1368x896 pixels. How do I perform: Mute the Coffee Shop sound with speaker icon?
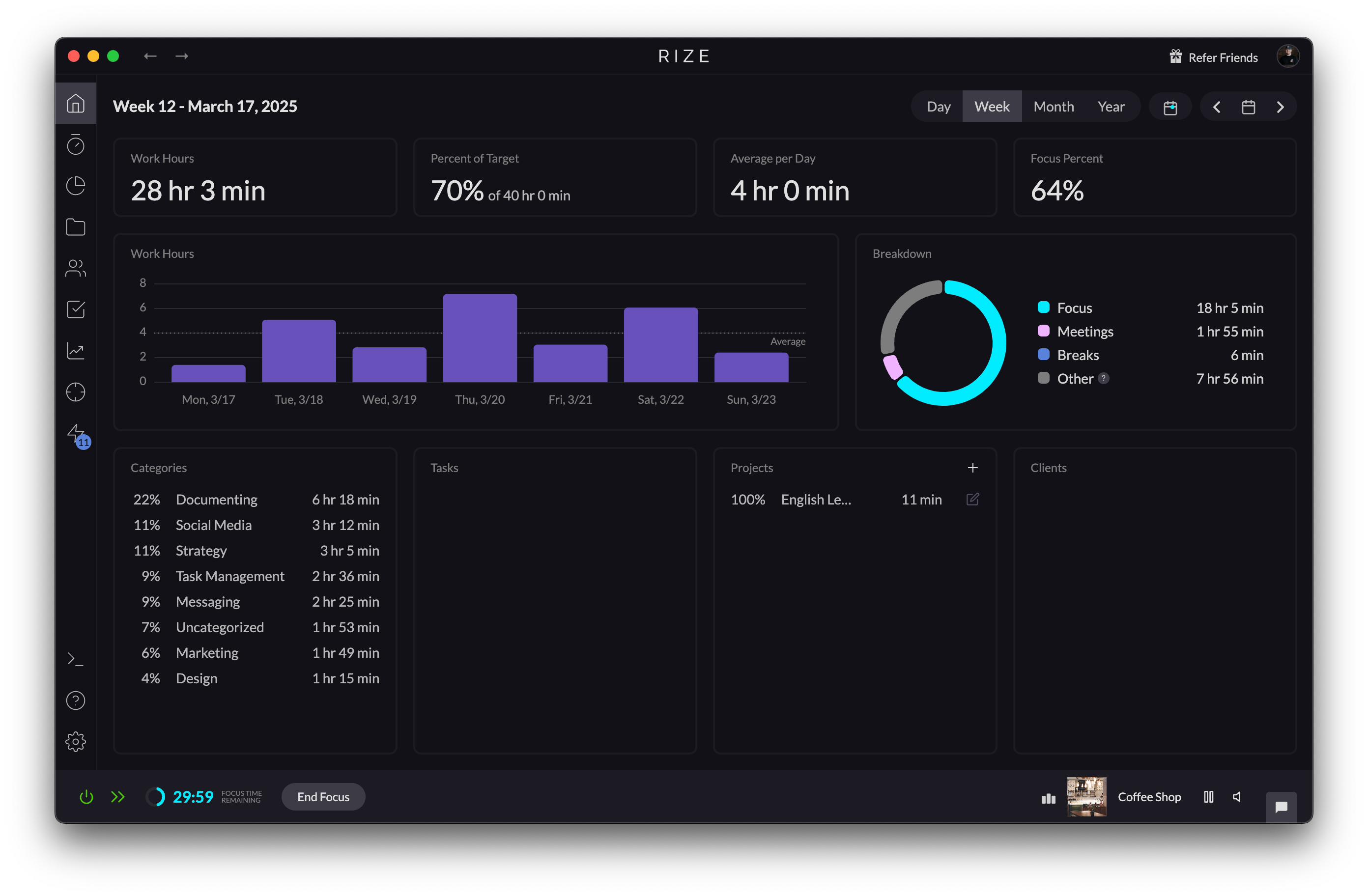pos(1237,797)
